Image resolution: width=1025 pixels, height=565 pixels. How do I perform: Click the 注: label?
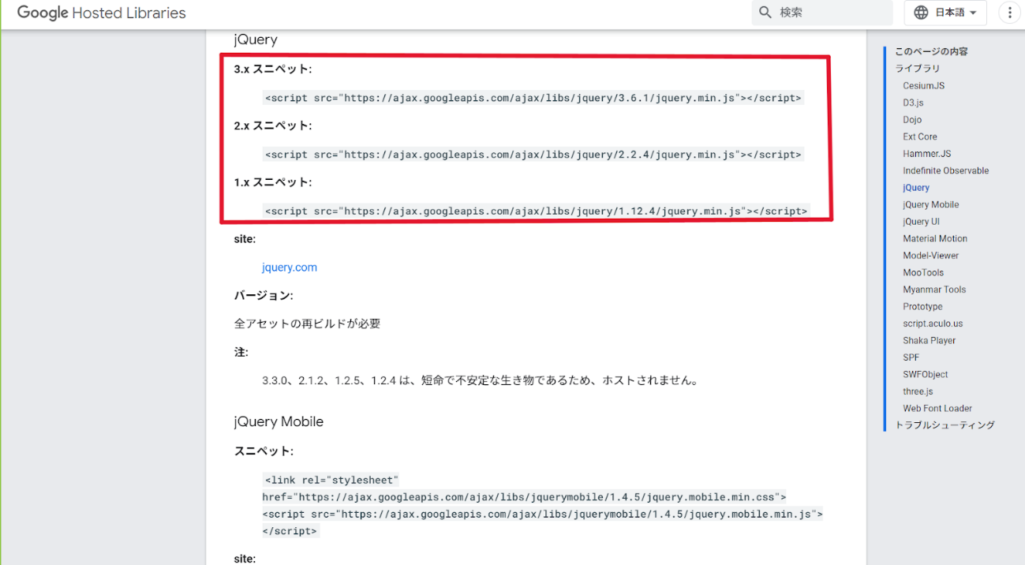(241, 352)
